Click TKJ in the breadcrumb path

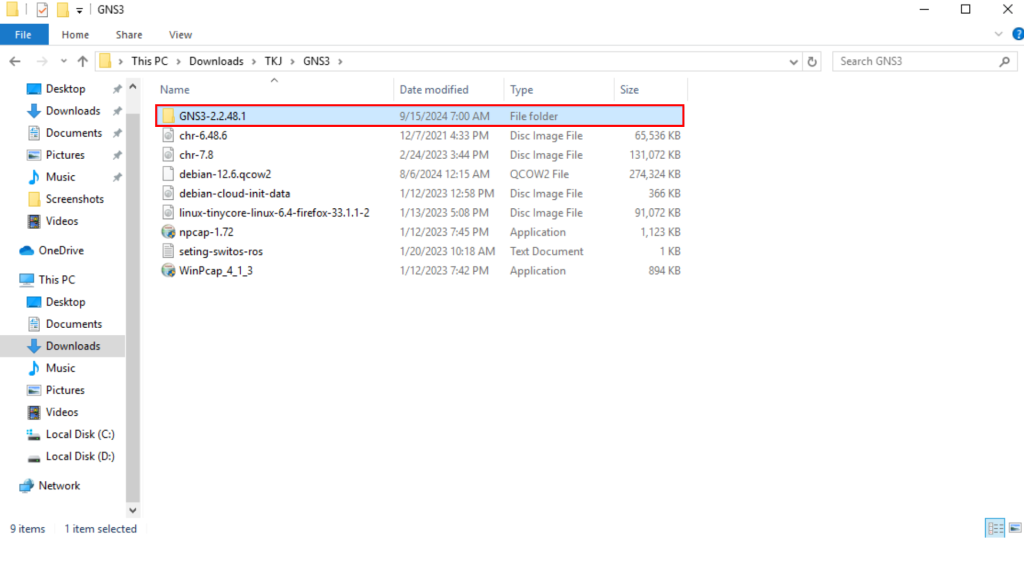click(271, 61)
